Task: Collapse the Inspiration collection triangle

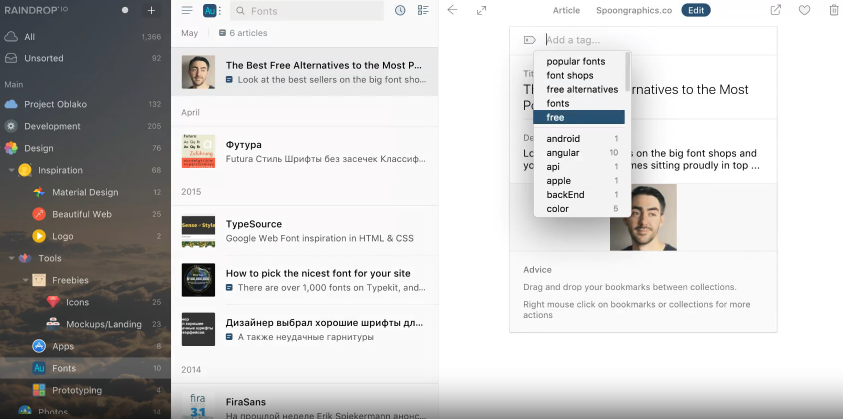Action: (11, 171)
